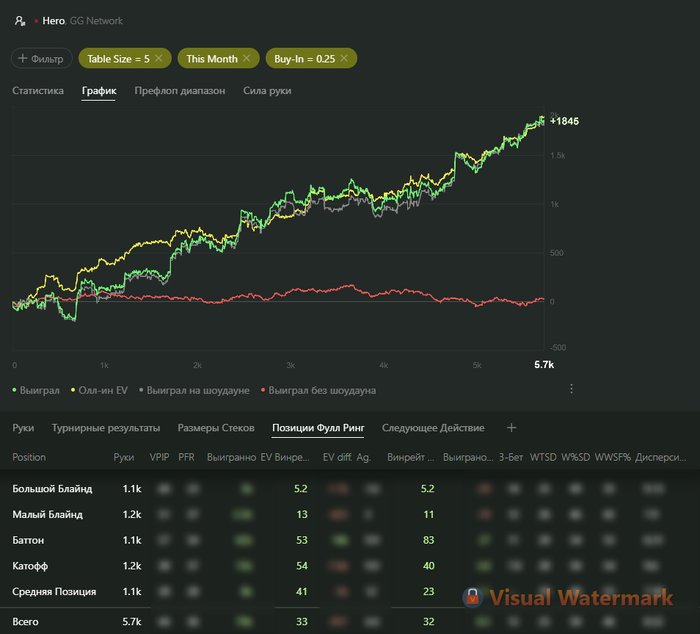Remove the This Month filter chip
700x634 pixels.
246,58
